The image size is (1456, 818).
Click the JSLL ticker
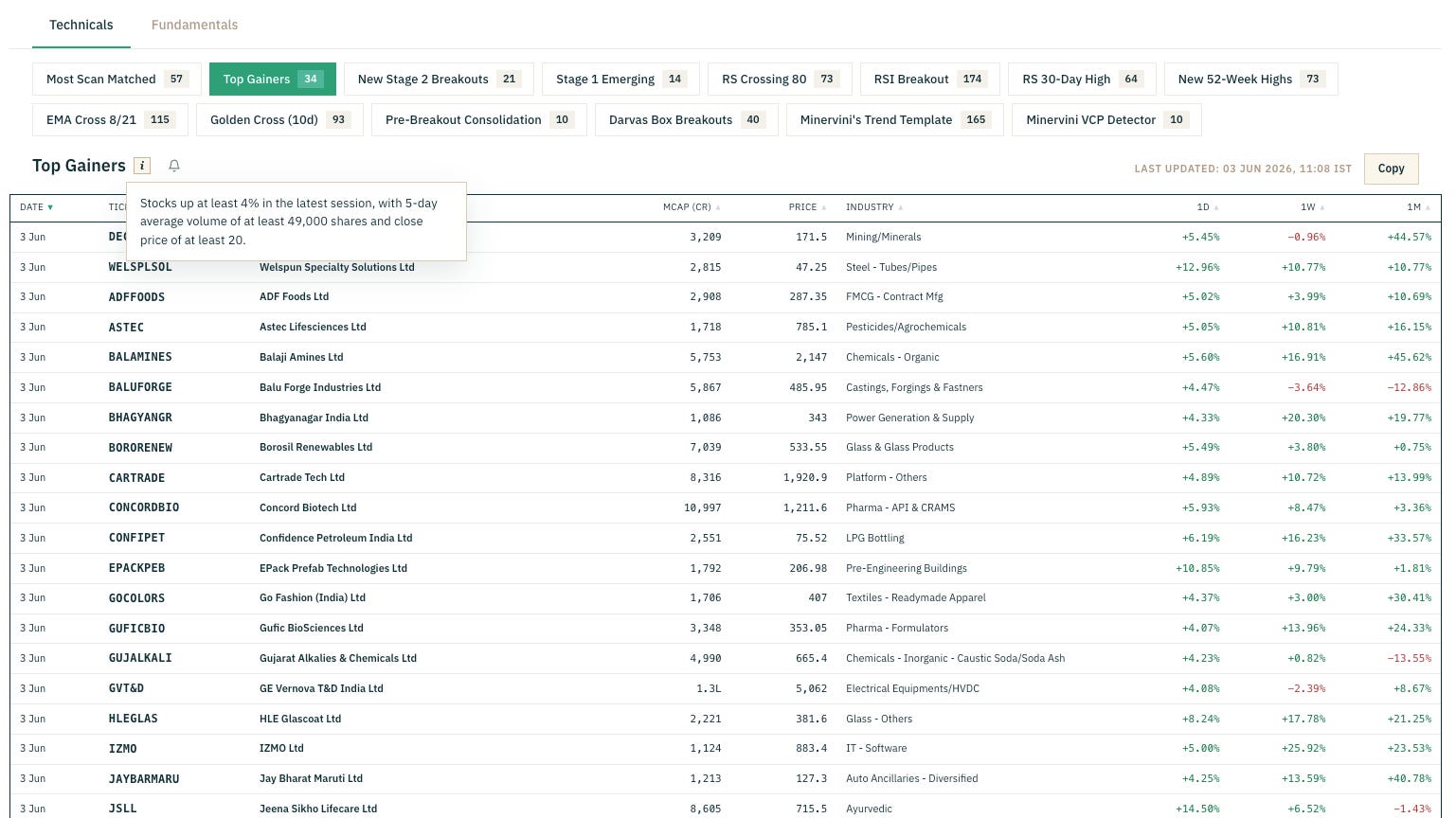click(122, 809)
